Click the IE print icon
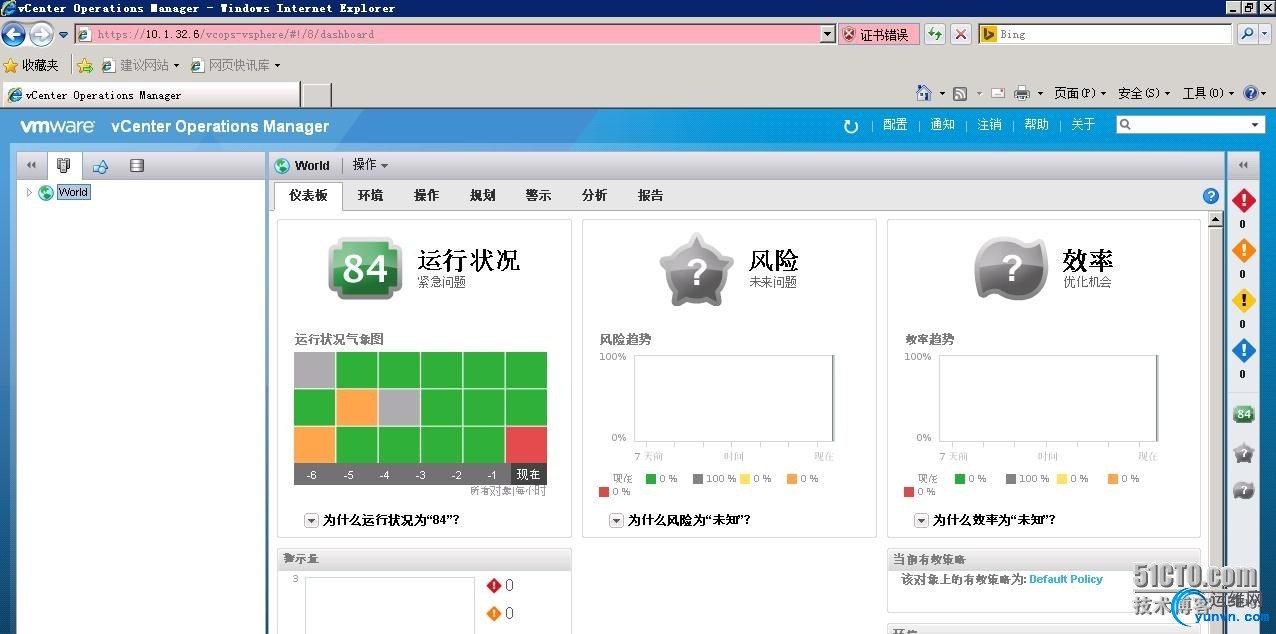Viewport: 1276px width, 634px height. [x=1022, y=93]
